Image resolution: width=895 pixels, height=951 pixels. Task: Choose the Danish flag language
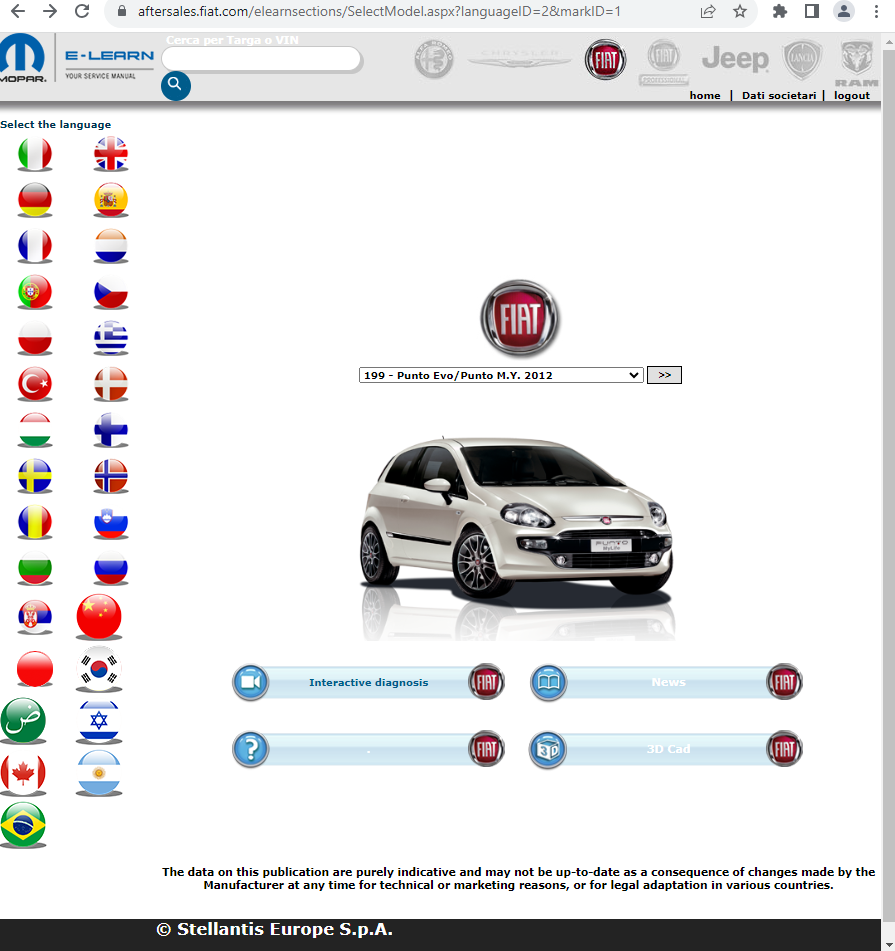pos(111,385)
